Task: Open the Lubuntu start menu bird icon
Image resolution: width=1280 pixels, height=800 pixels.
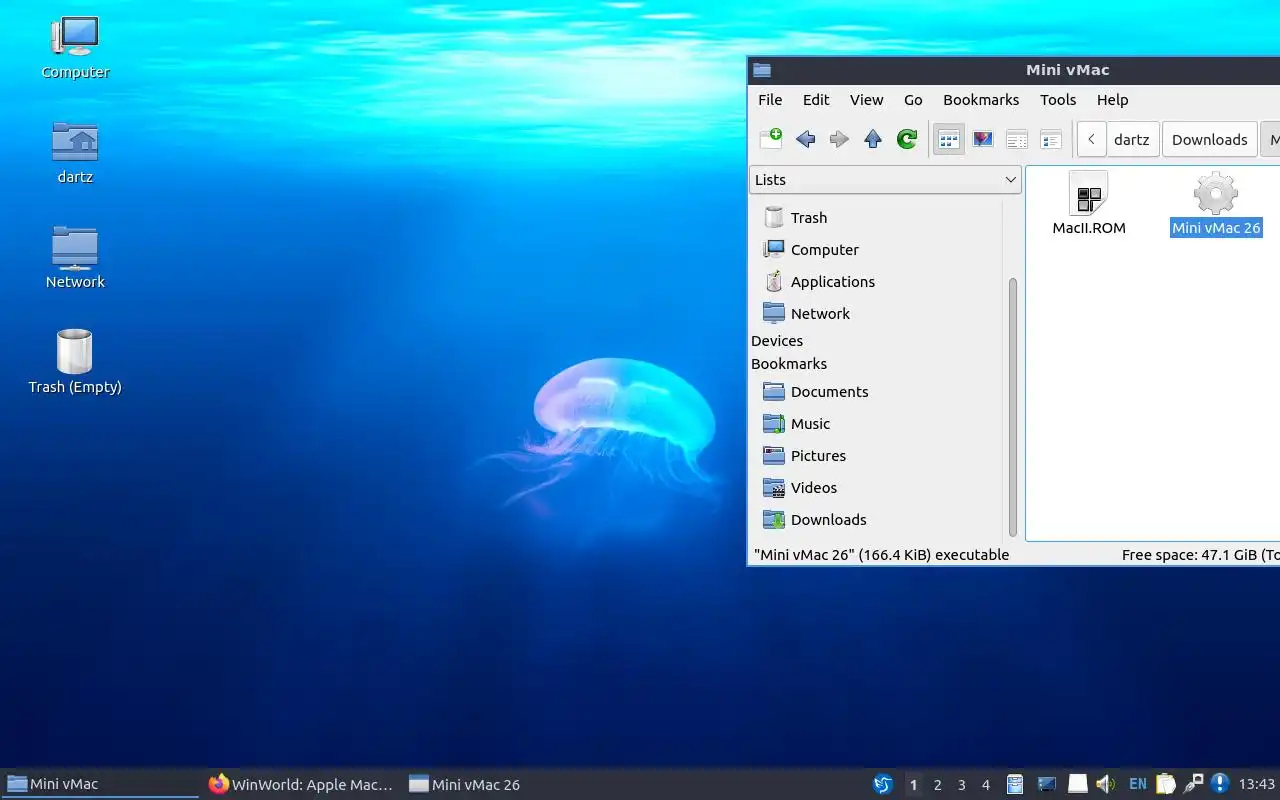Action: point(883,784)
